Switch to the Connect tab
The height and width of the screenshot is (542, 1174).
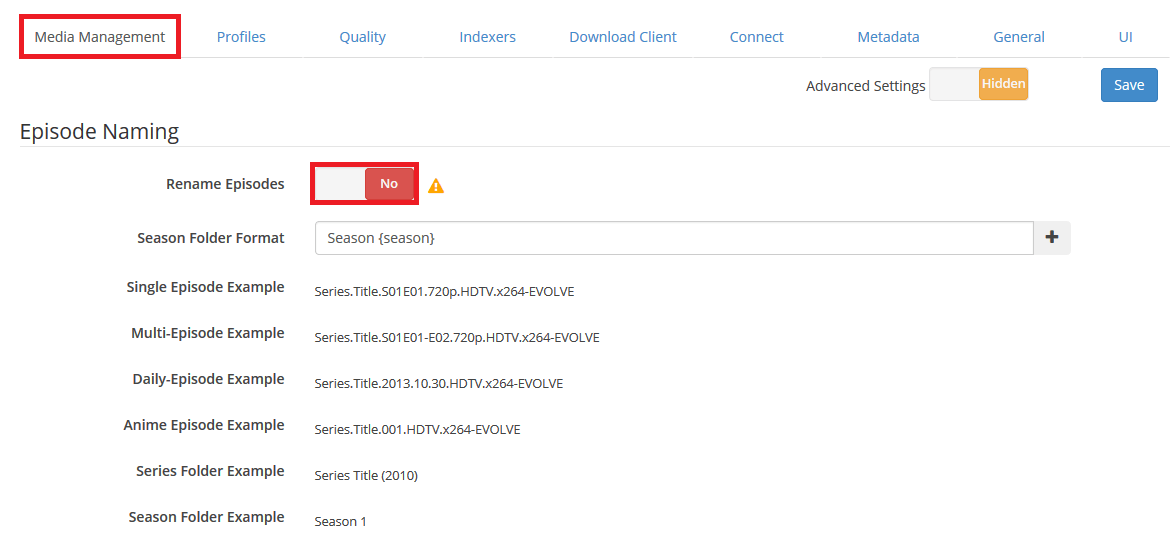[x=756, y=37]
